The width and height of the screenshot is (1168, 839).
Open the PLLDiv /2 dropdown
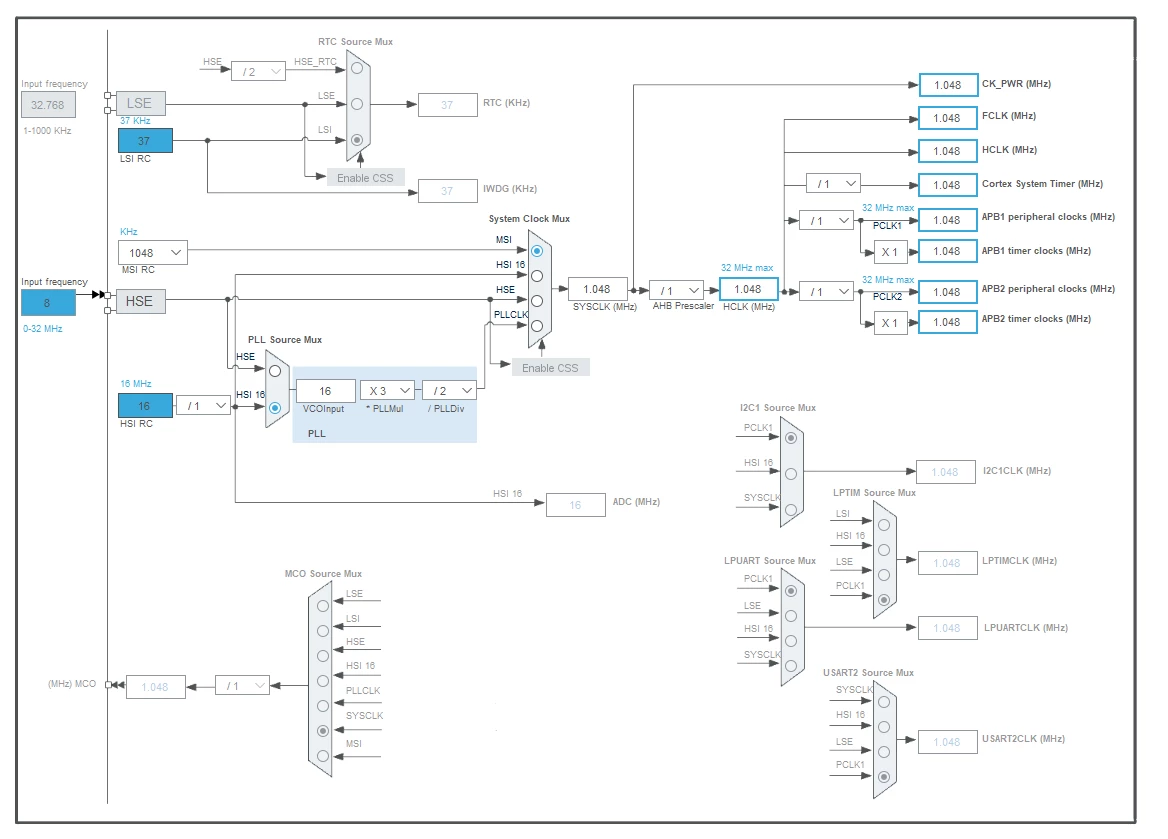coord(449,390)
